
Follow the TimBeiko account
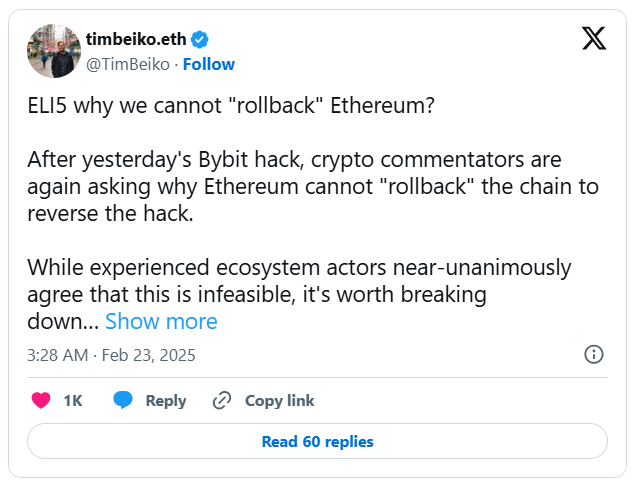click(208, 64)
